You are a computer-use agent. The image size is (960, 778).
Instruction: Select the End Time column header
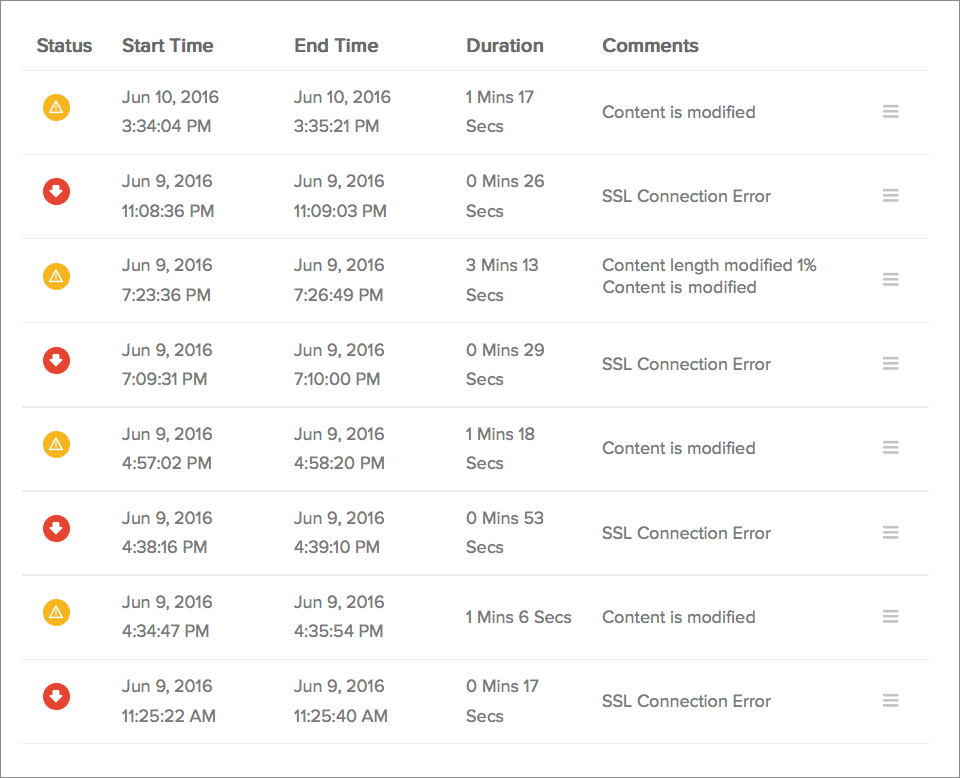point(336,45)
